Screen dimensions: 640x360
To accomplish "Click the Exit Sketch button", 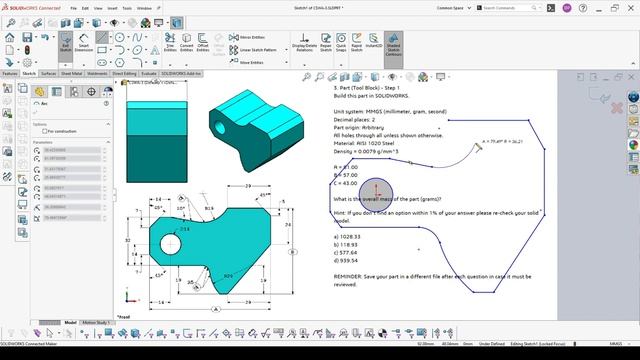I will pos(65,43).
